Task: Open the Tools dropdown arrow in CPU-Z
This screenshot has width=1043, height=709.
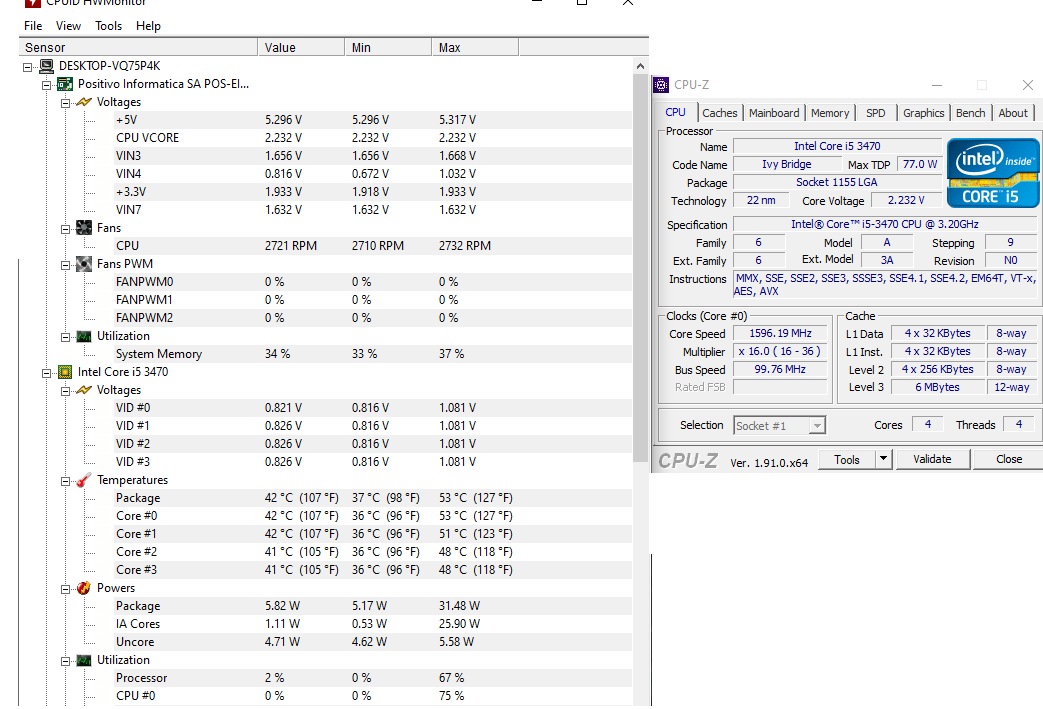Action: (x=883, y=459)
